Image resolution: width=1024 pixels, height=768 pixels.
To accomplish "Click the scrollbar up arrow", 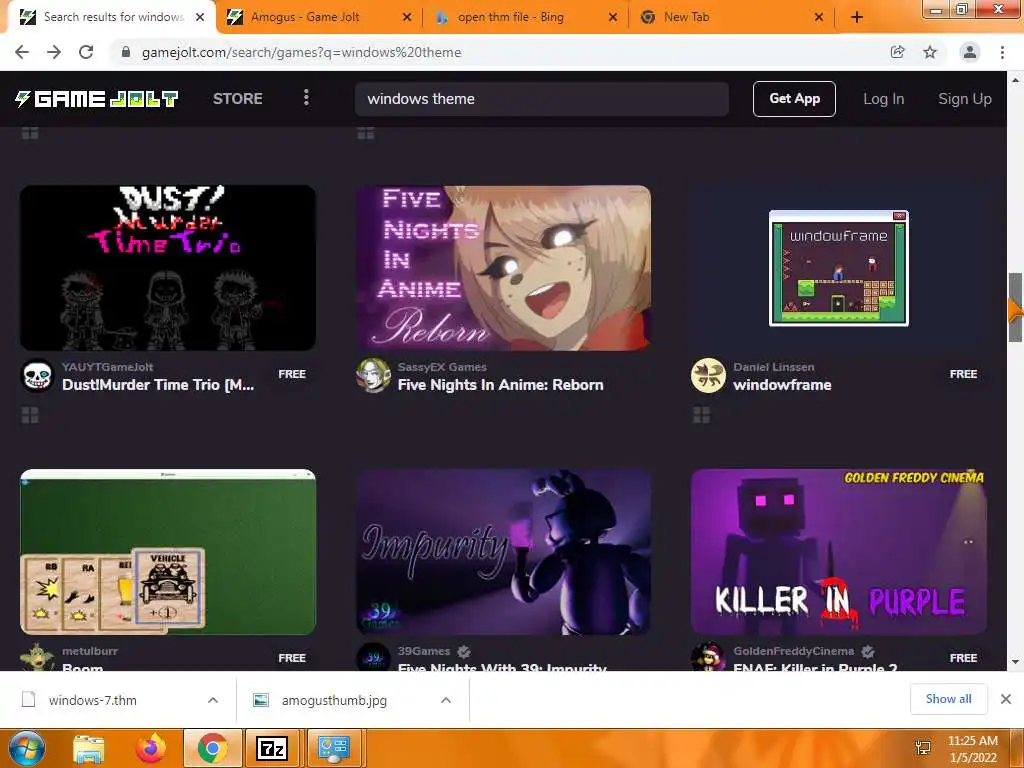I will (x=1015, y=79).
